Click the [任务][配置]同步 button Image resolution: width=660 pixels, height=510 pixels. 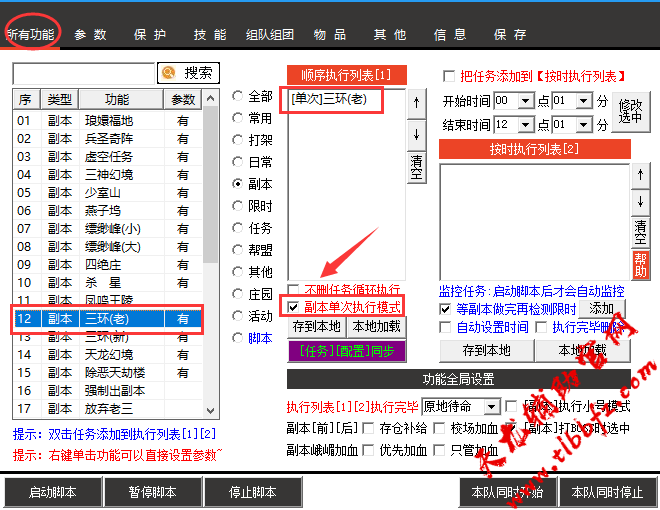tap(347, 351)
